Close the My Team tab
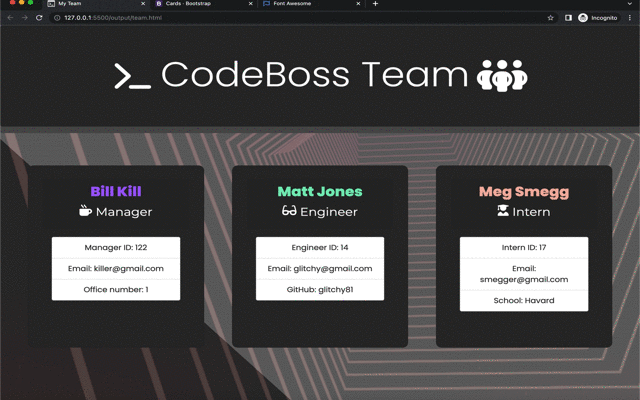 coord(143,4)
